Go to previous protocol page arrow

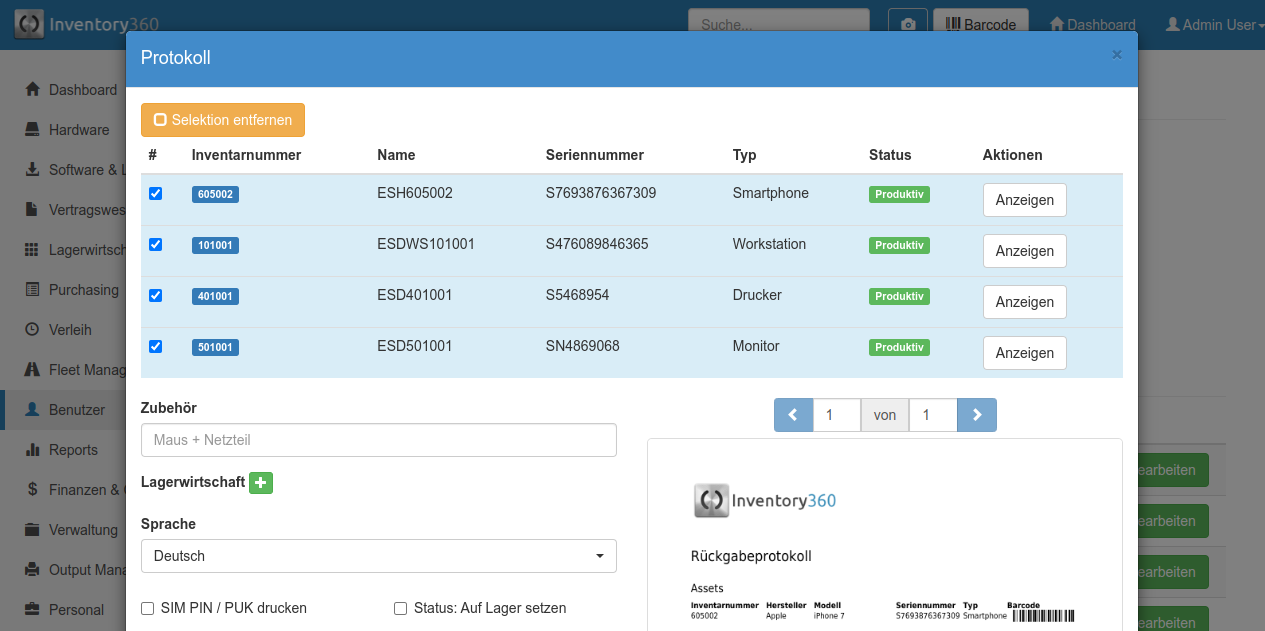point(793,415)
